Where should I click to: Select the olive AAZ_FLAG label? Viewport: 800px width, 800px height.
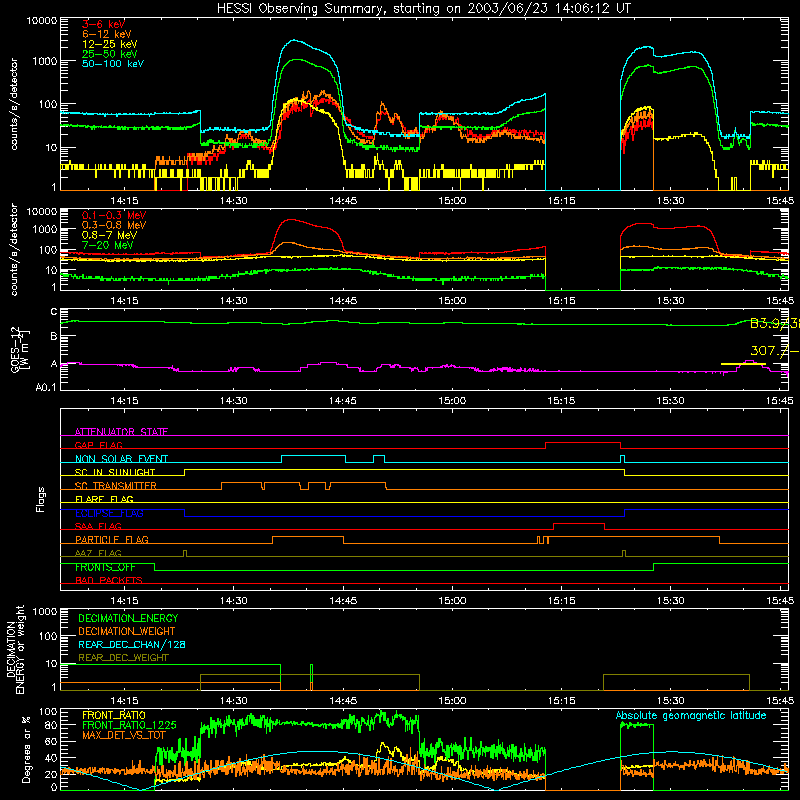[x=98, y=553]
